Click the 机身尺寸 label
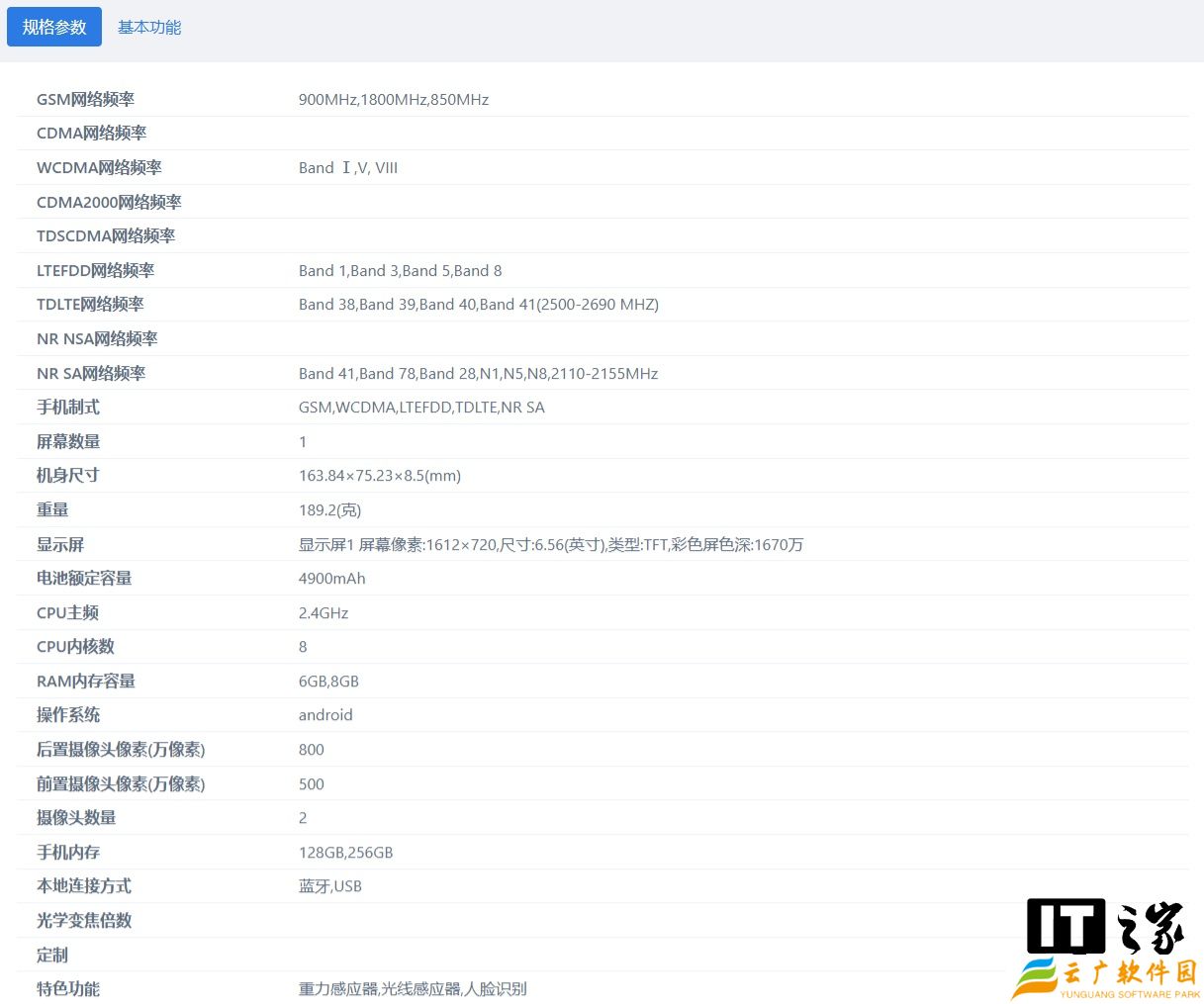Image resolution: width=1204 pixels, height=1004 pixels. [x=68, y=475]
